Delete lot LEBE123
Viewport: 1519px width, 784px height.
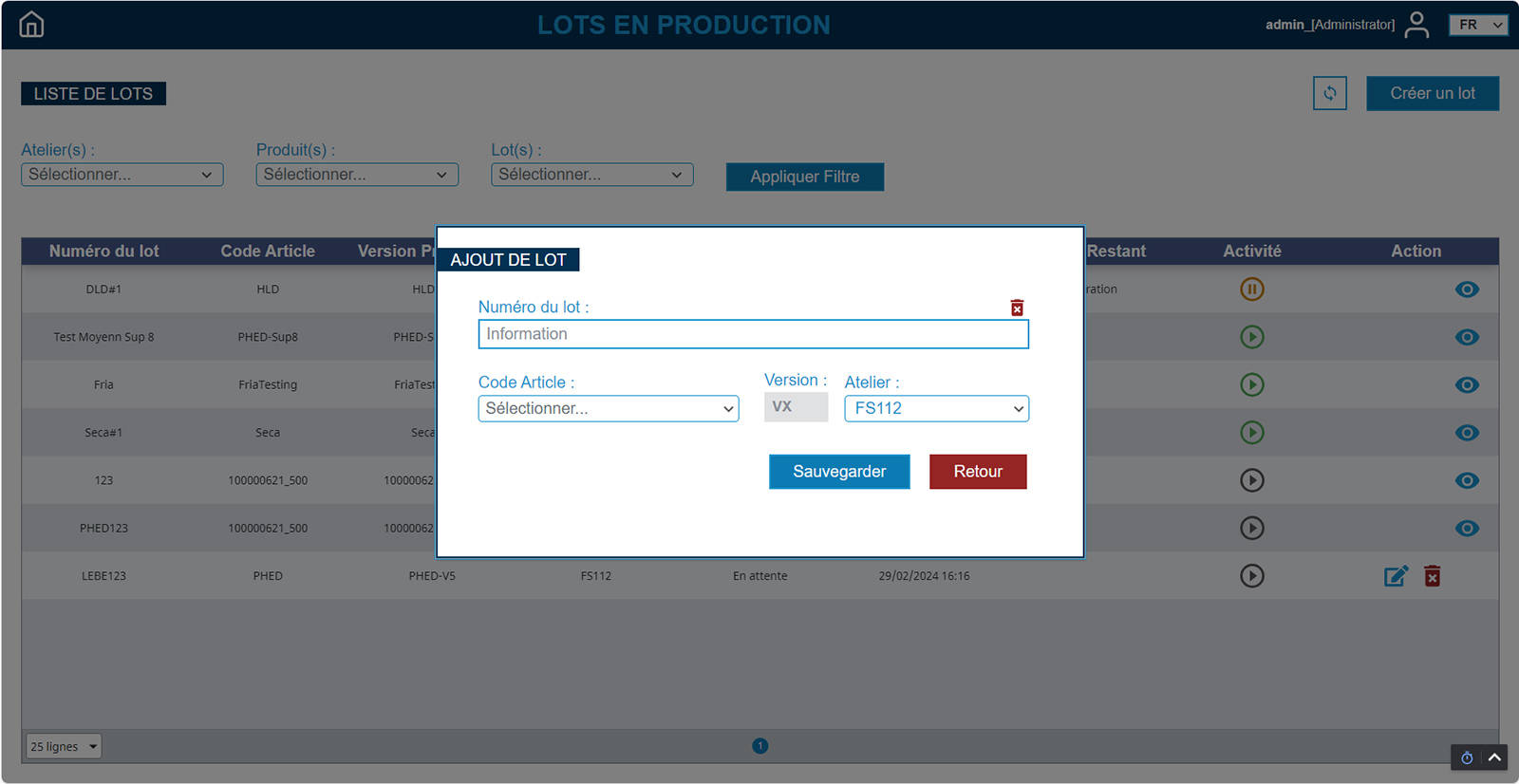click(1433, 576)
